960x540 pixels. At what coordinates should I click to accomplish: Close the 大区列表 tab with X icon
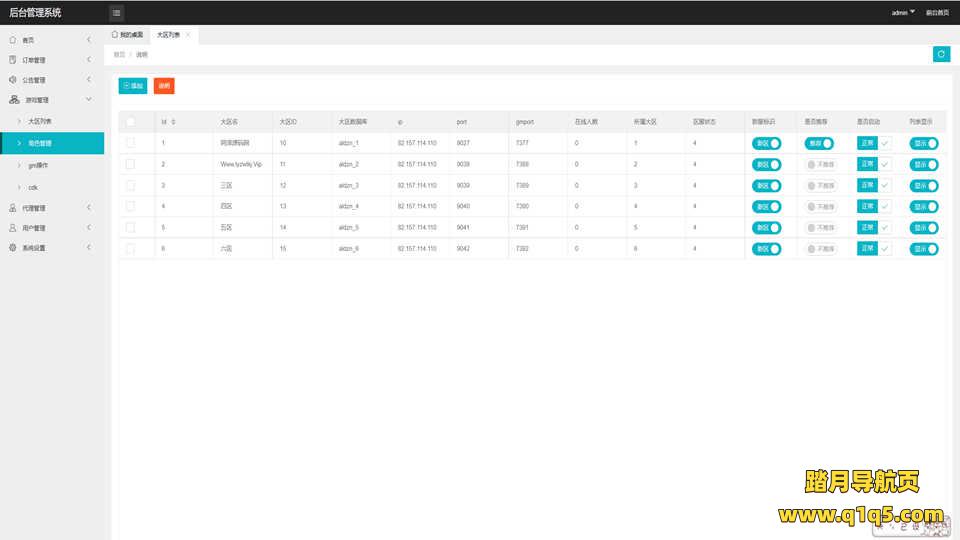[188, 35]
